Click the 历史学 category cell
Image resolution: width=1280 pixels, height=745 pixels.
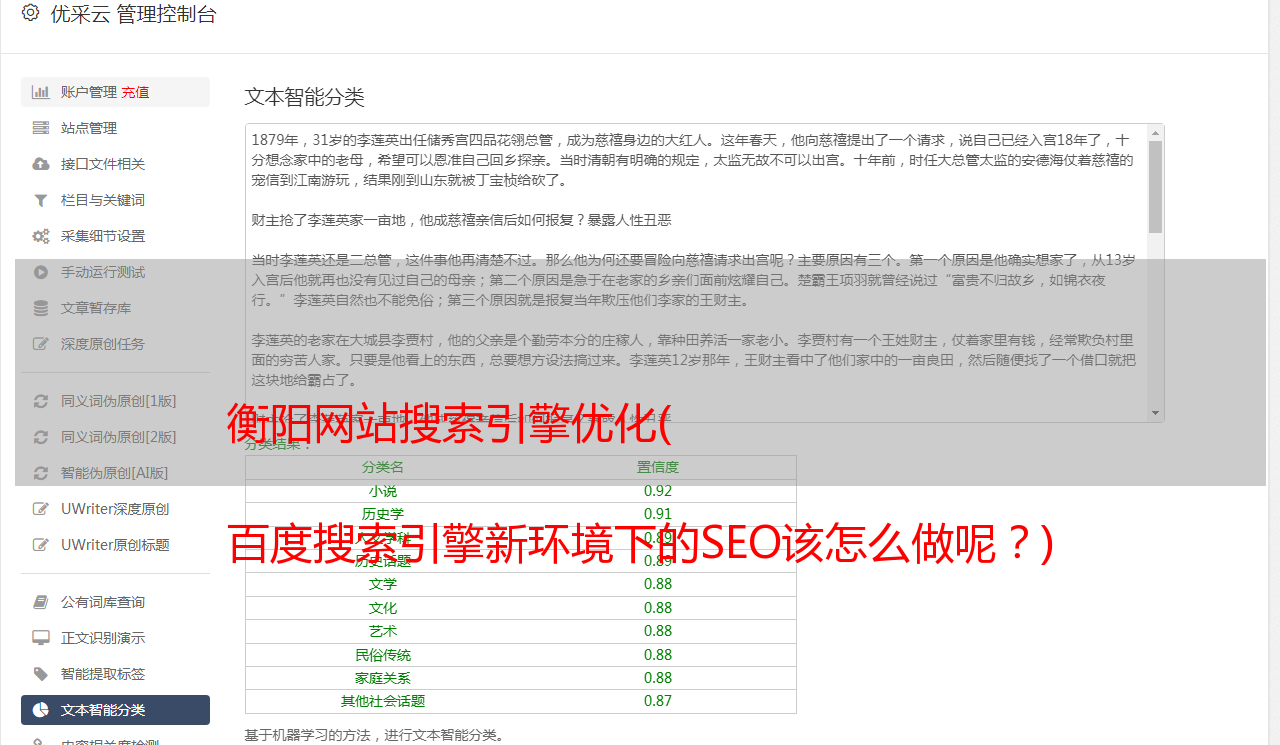tap(383, 514)
